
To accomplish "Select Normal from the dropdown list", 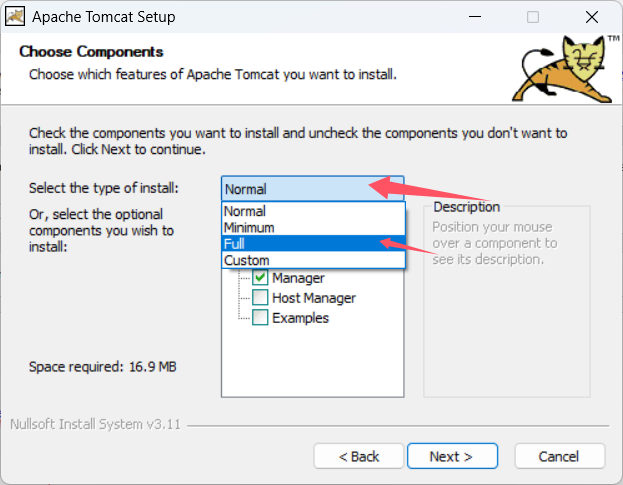I will tap(245, 211).
